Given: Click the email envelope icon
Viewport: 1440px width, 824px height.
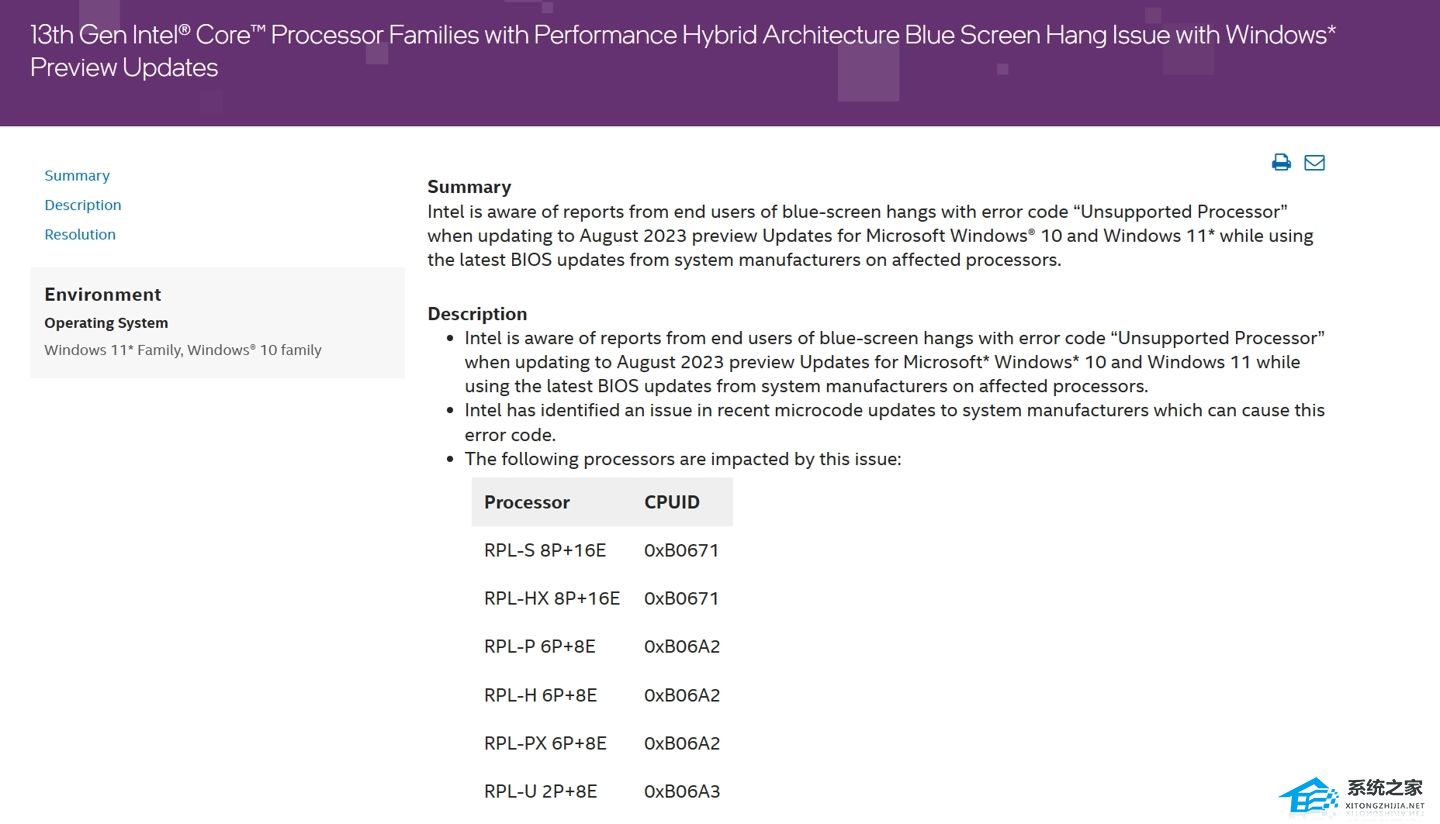Looking at the screenshot, I should tap(1314, 162).
